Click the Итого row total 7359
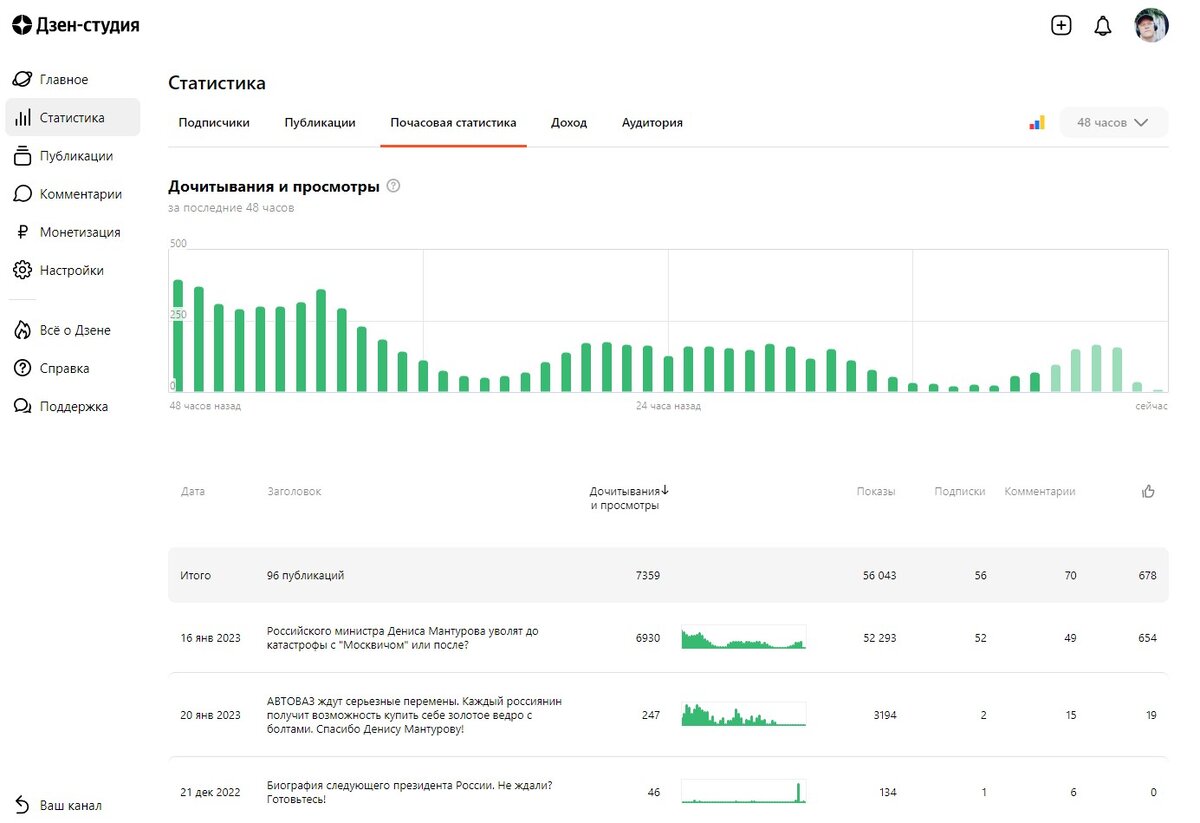Screen dimensions: 1200x823 point(647,575)
